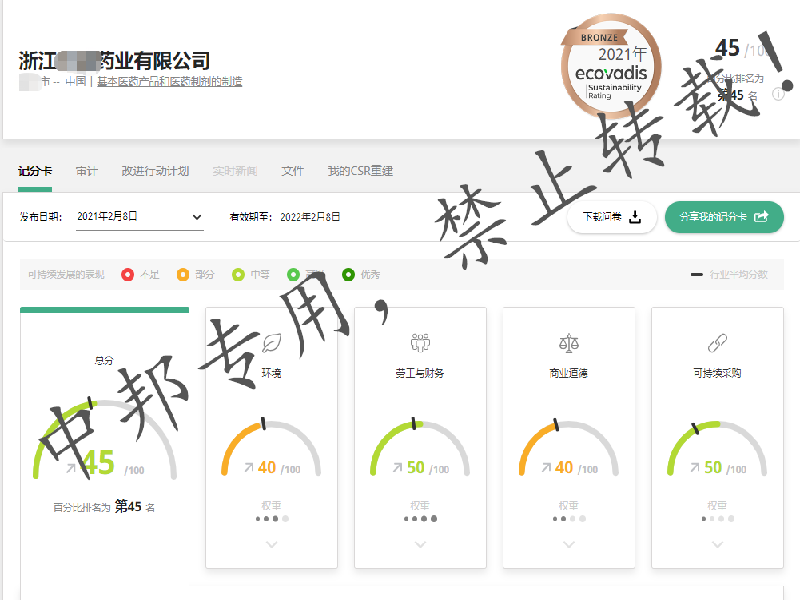
Task: Expand the 商业道德 card chevron
Action: (x=568, y=544)
